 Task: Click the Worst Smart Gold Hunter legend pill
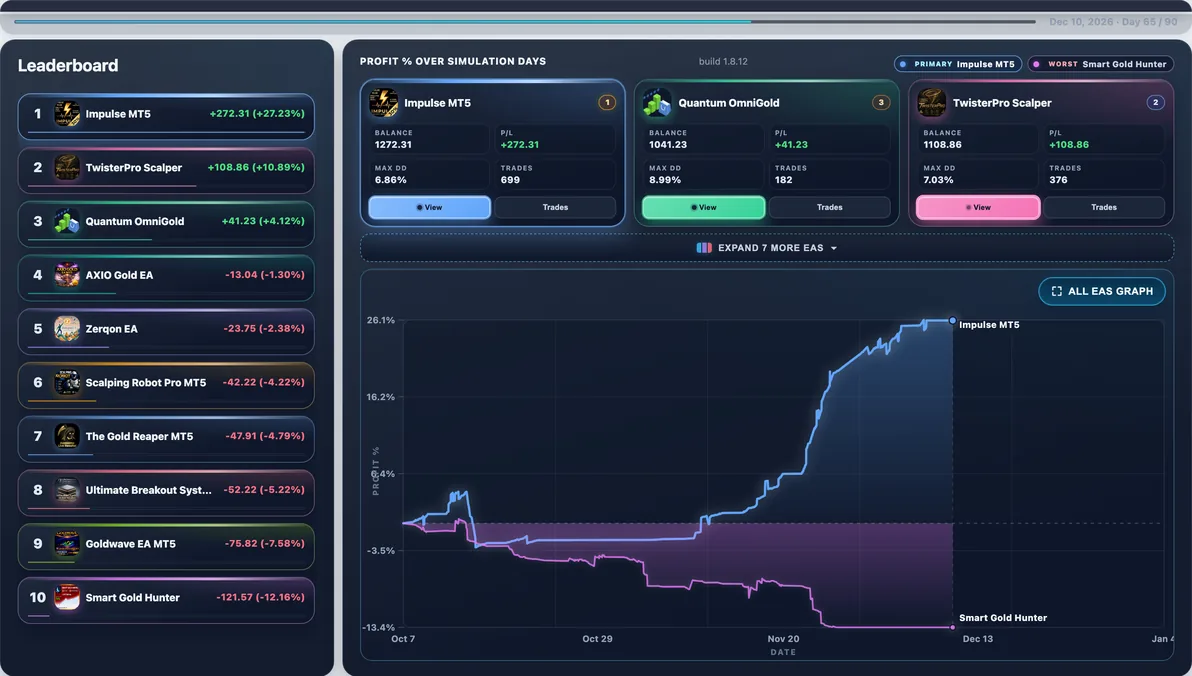click(1101, 65)
